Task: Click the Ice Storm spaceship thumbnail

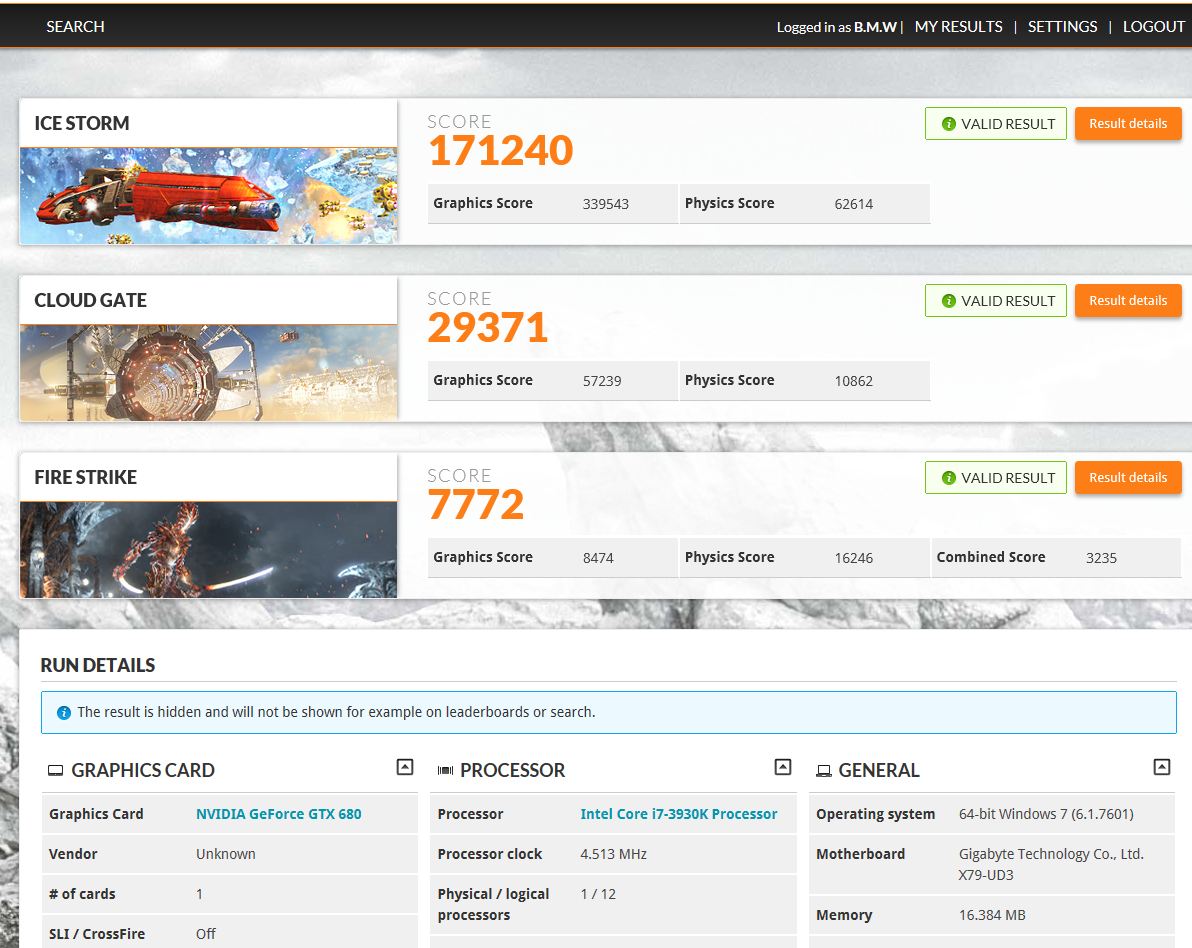Action: tap(208, 196)
